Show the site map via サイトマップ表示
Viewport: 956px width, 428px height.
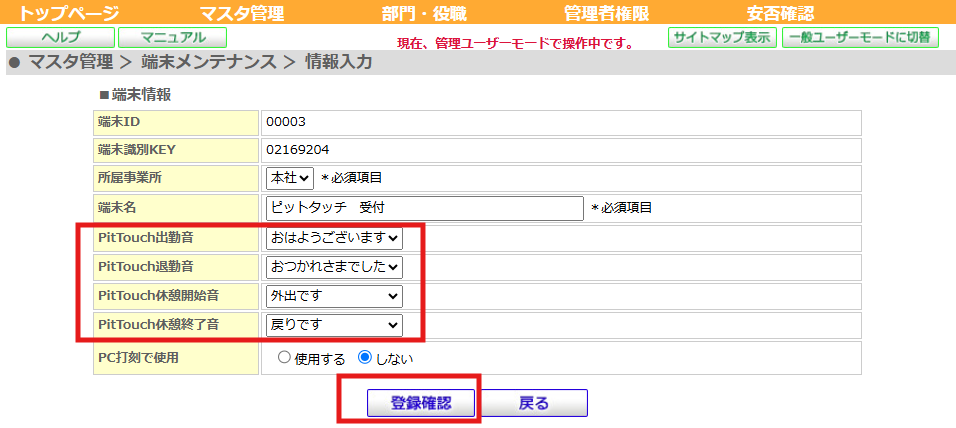(722, 38)
